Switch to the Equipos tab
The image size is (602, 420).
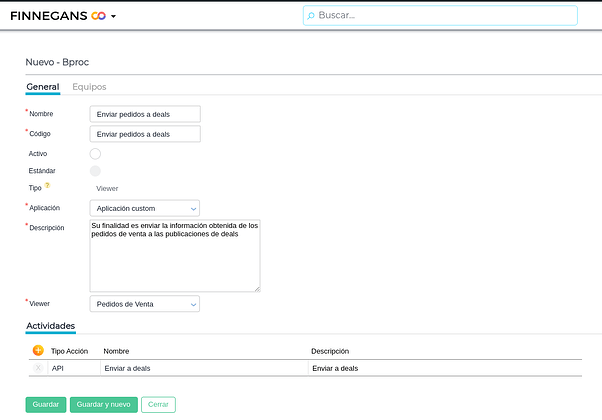click(x=89, y=87)
